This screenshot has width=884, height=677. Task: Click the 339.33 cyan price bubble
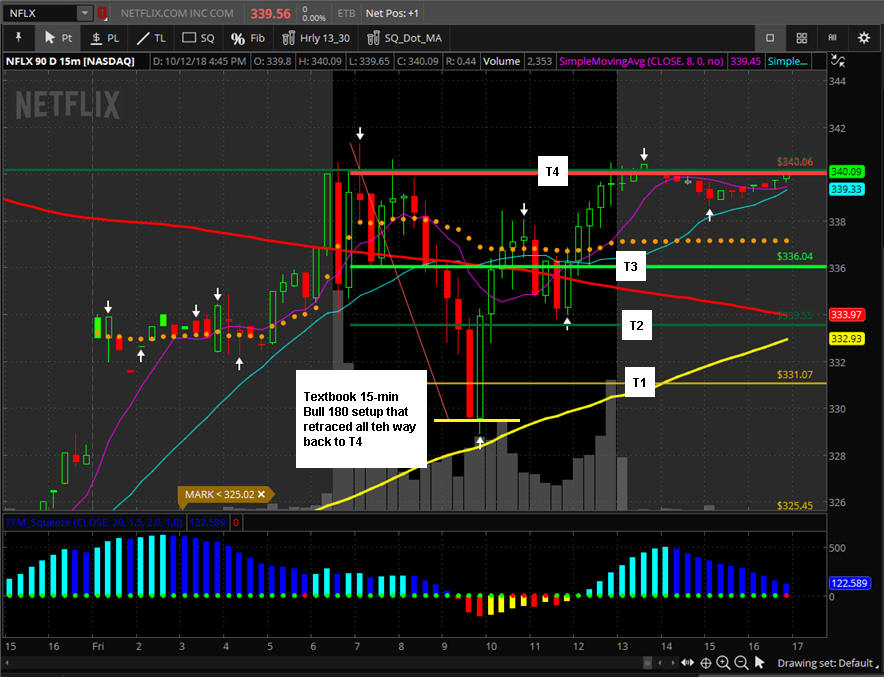[846, 189]
